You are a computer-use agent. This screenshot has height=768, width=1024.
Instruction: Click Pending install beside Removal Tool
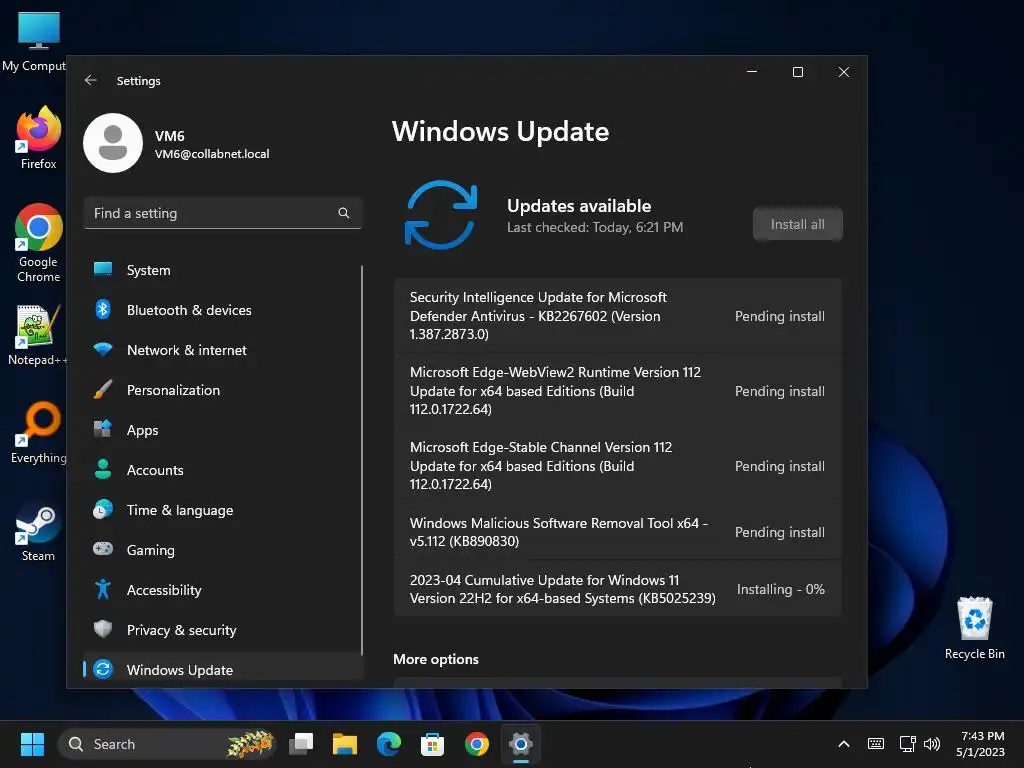tap(780, 532)
